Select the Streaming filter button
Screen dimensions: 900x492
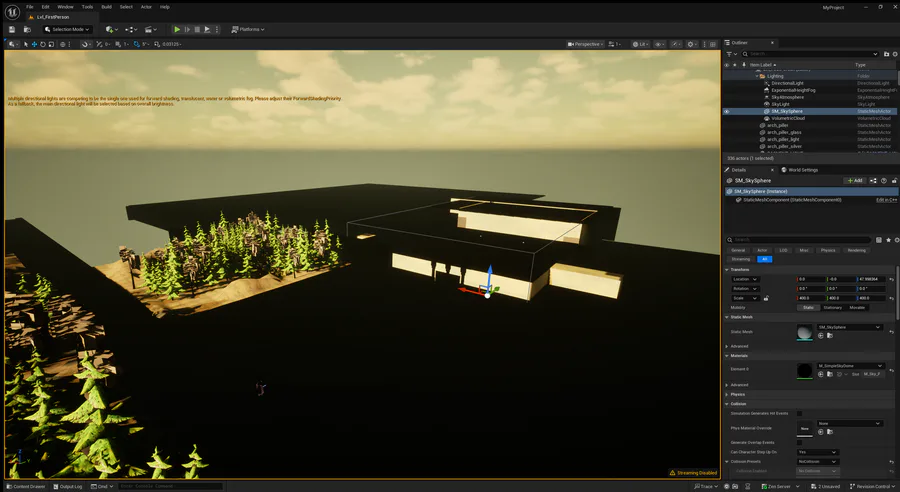[740, 259]
